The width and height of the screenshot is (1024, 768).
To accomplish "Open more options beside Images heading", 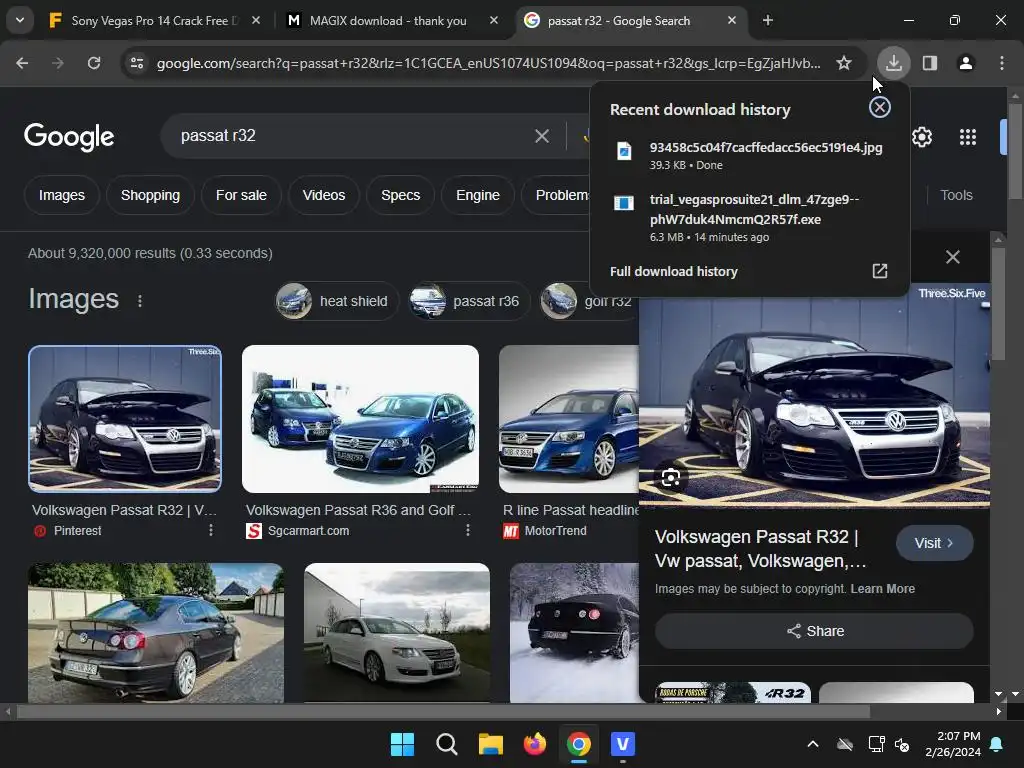I will (140, 300).
